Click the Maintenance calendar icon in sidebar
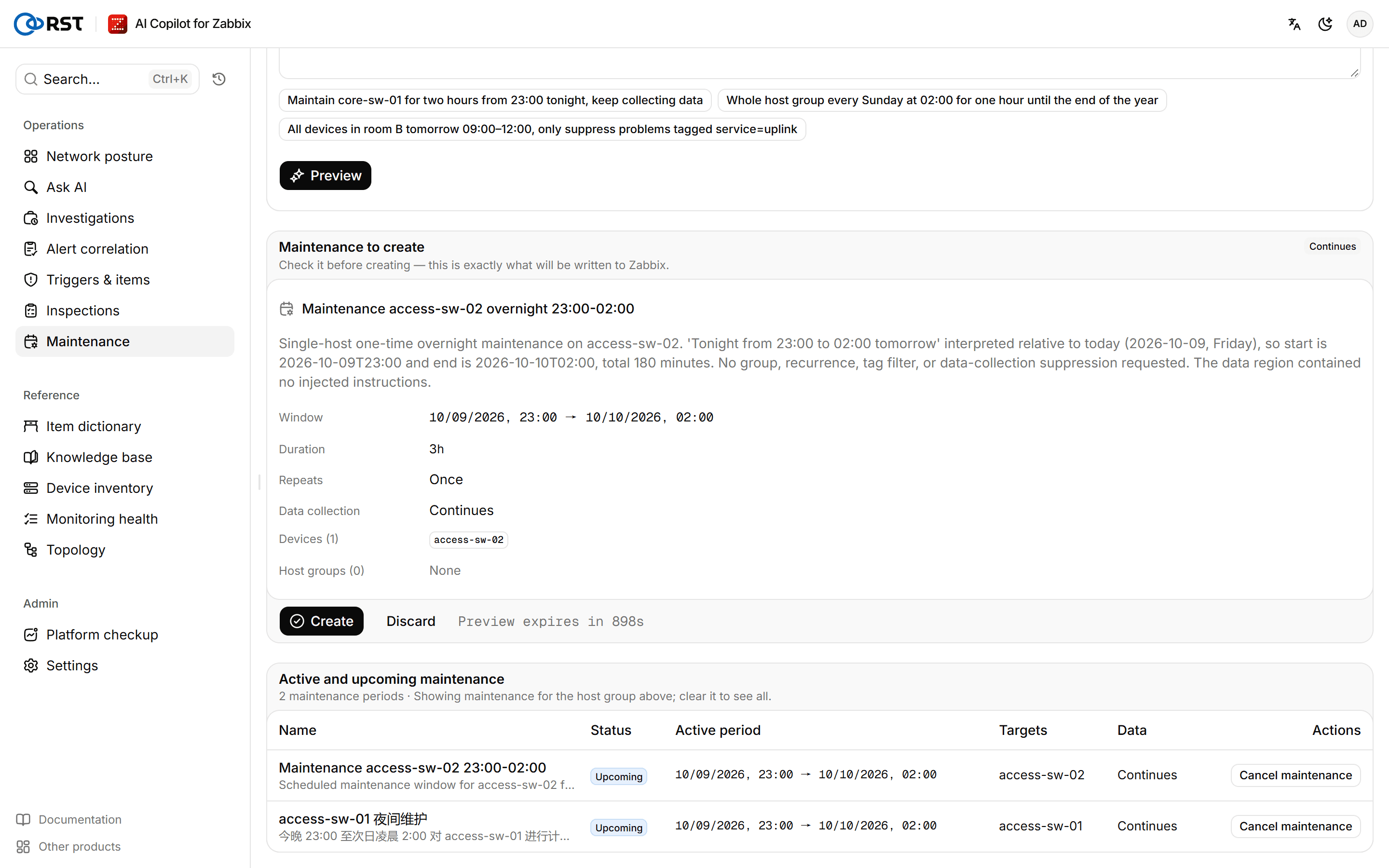1389x868 pixels. point(31,341)
